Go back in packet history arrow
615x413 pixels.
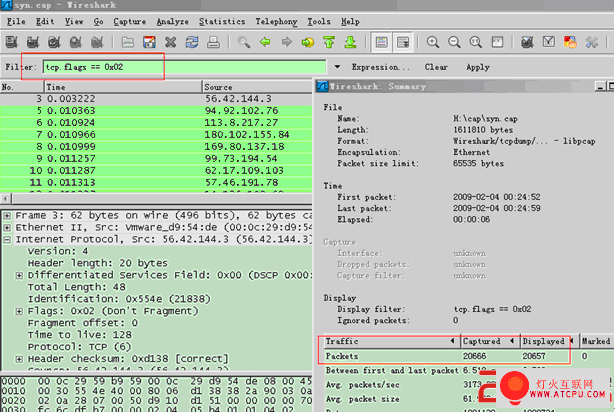coord(265,42)
